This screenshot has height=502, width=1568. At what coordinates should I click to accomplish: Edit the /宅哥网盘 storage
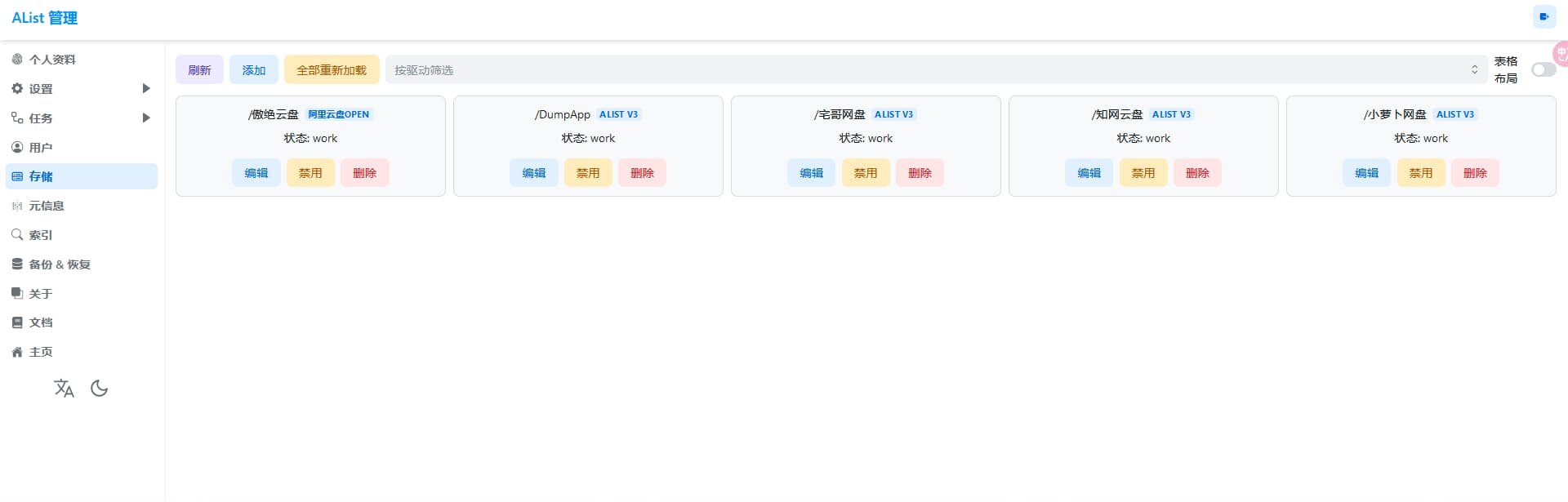(x=812, y=173)
